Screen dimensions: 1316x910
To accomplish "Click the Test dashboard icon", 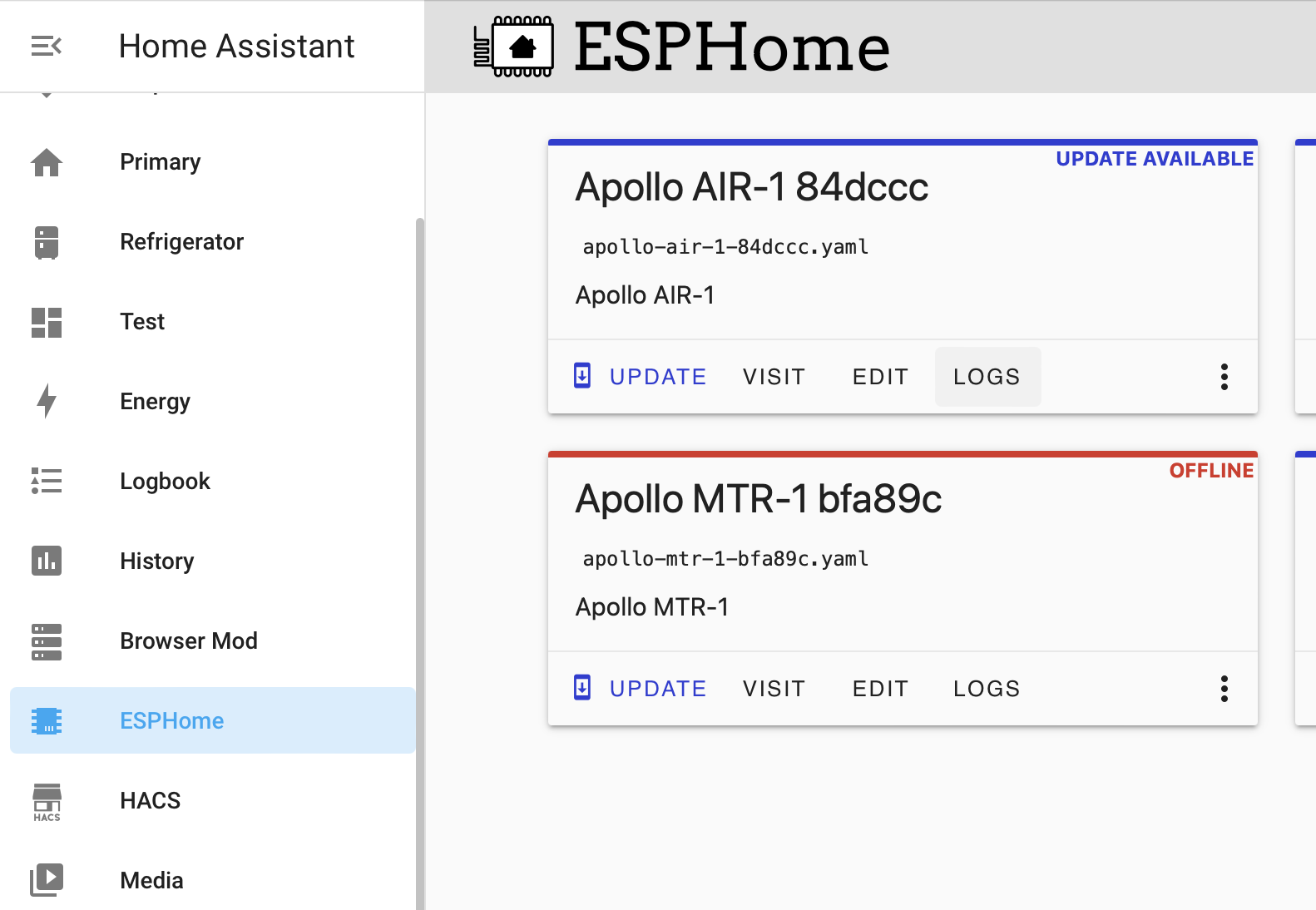I will pos(47,322).
